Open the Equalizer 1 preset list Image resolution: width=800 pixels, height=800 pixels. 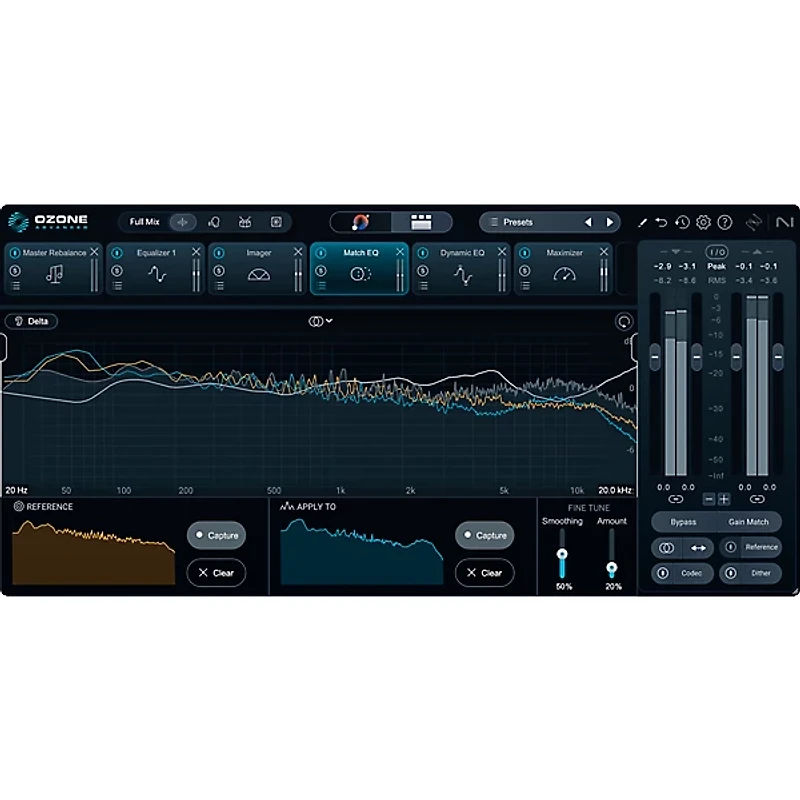coord(117,286)
